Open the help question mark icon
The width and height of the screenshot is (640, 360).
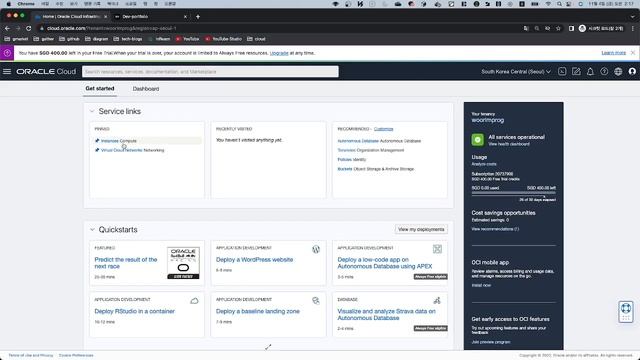604,71
